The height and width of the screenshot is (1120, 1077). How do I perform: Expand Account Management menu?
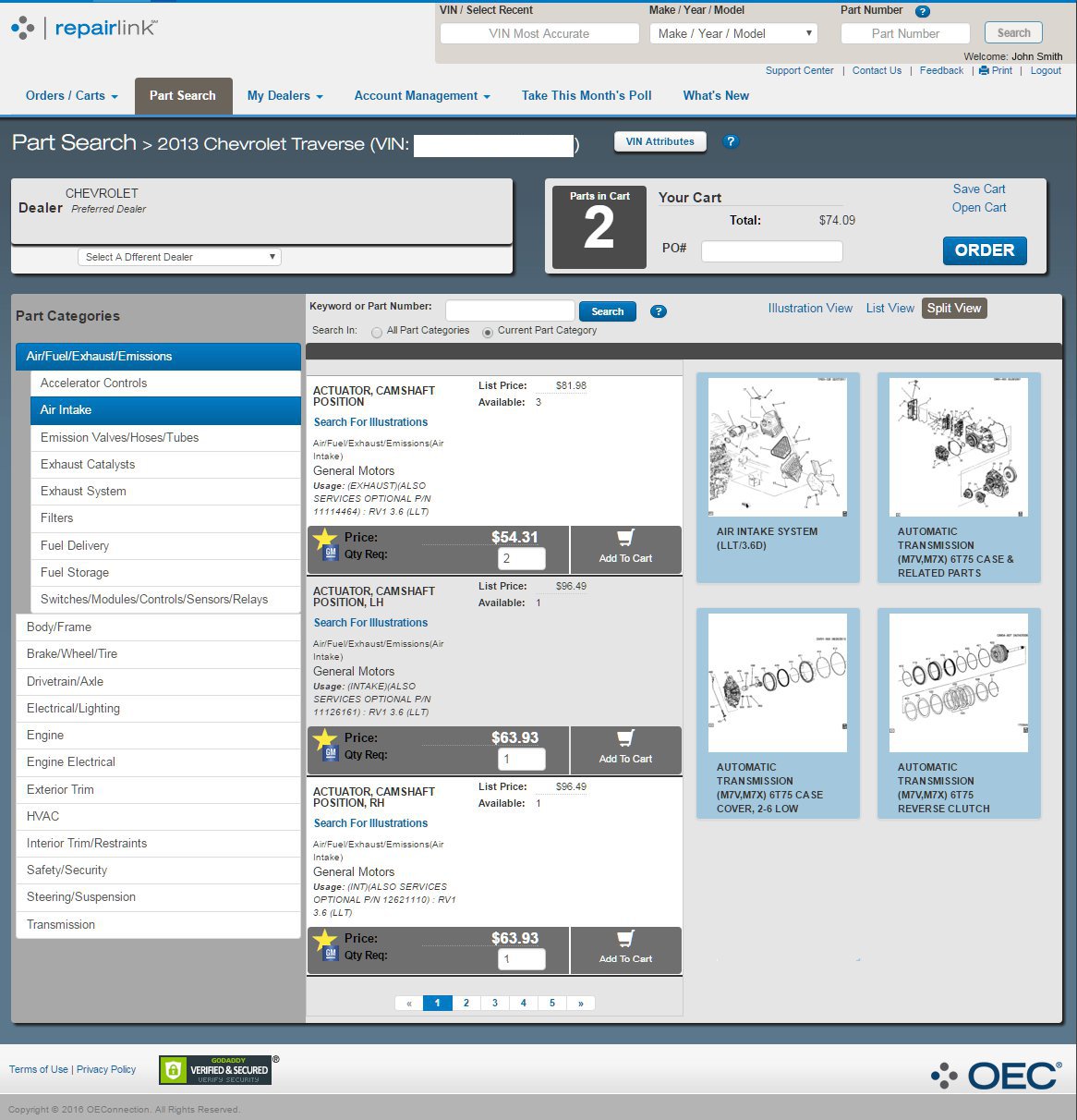(x=422, y=95)
